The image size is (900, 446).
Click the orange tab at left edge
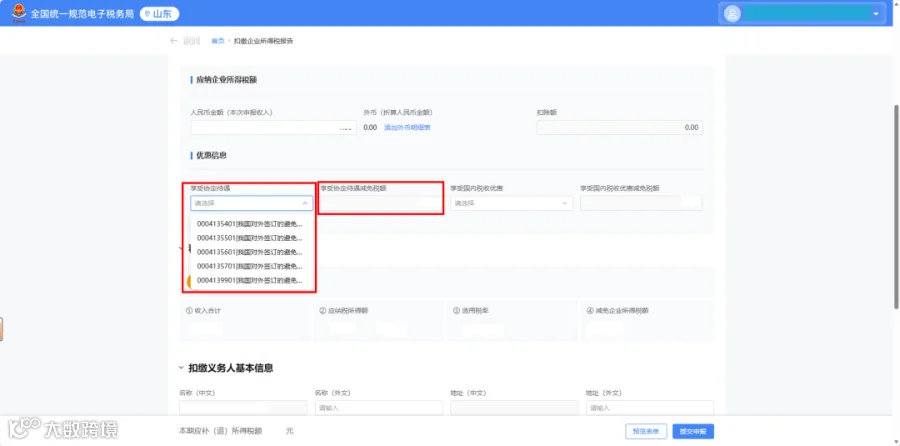pos(1,329)
